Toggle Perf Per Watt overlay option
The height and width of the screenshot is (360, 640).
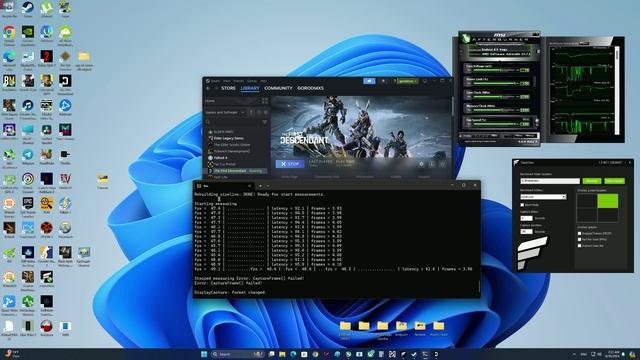tap(580, 239)
